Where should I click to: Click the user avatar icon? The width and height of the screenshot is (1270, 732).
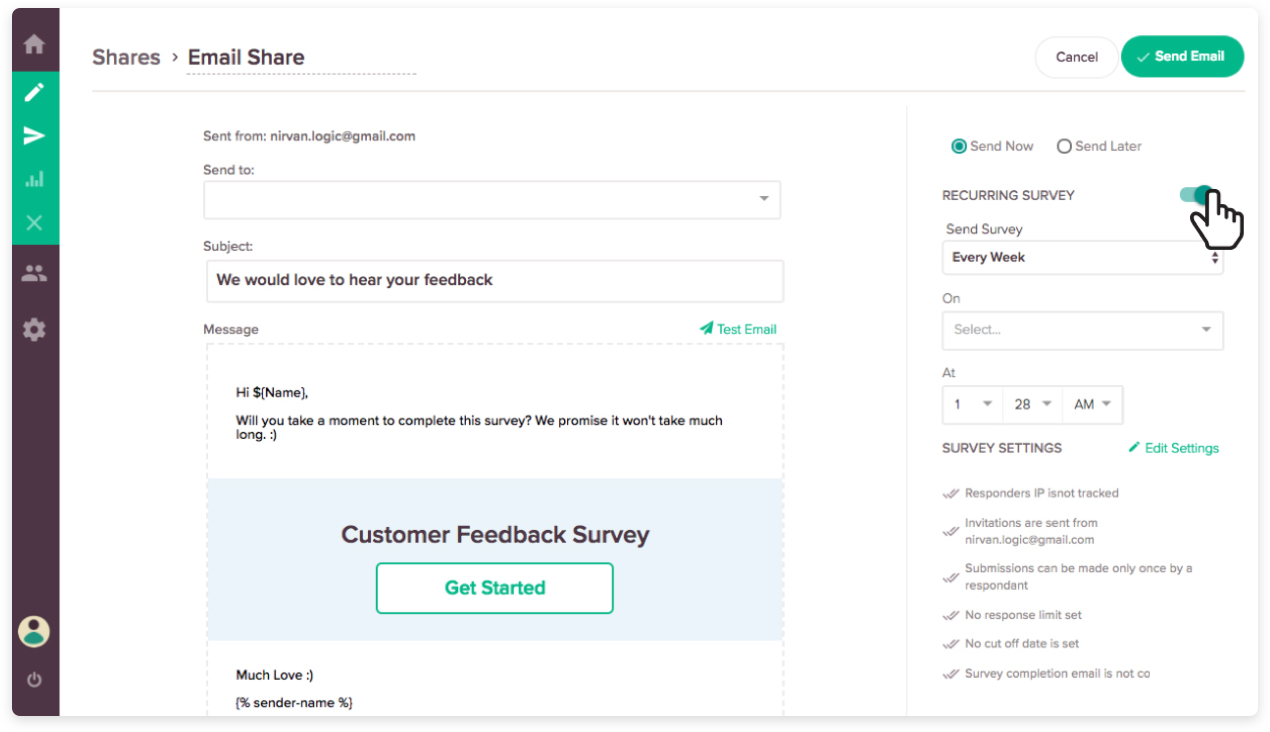(34, 632)
